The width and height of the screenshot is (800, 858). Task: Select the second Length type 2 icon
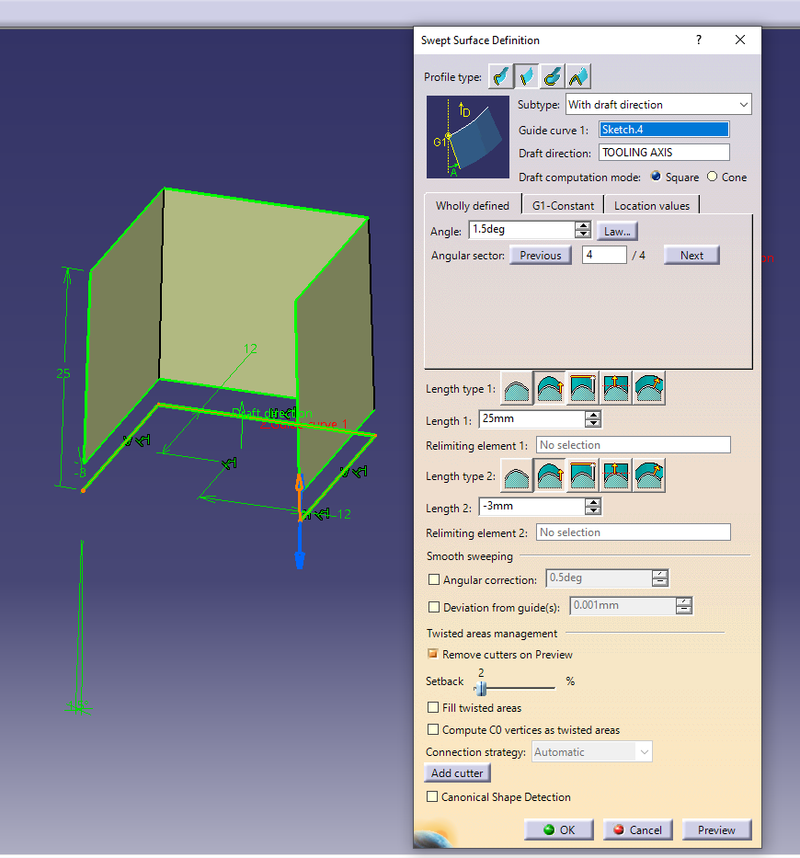click(x=549, y=476)
